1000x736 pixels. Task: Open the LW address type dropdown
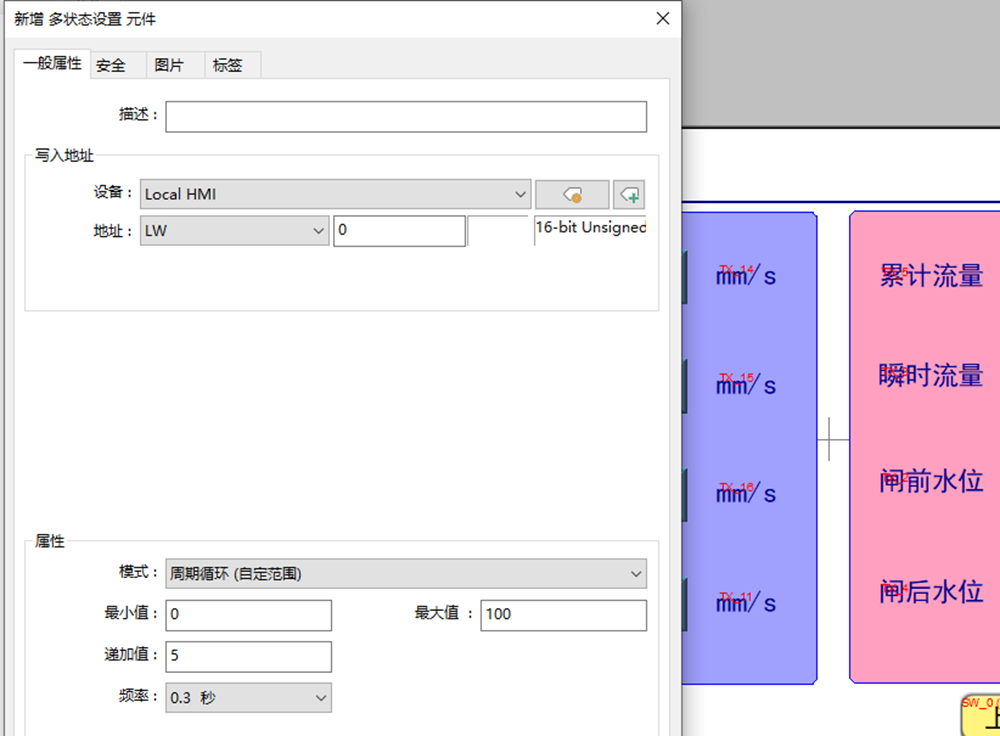point(235,231)
